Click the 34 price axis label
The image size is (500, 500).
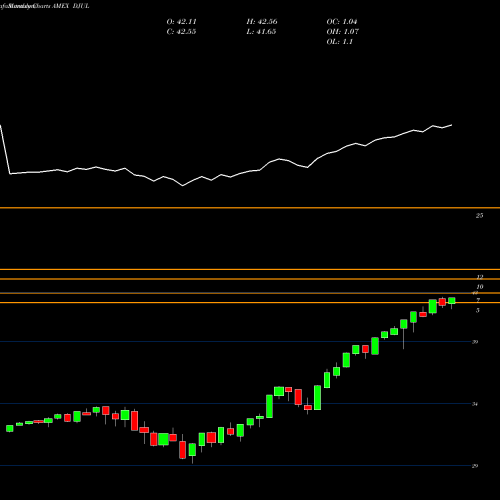pos(475,404)
